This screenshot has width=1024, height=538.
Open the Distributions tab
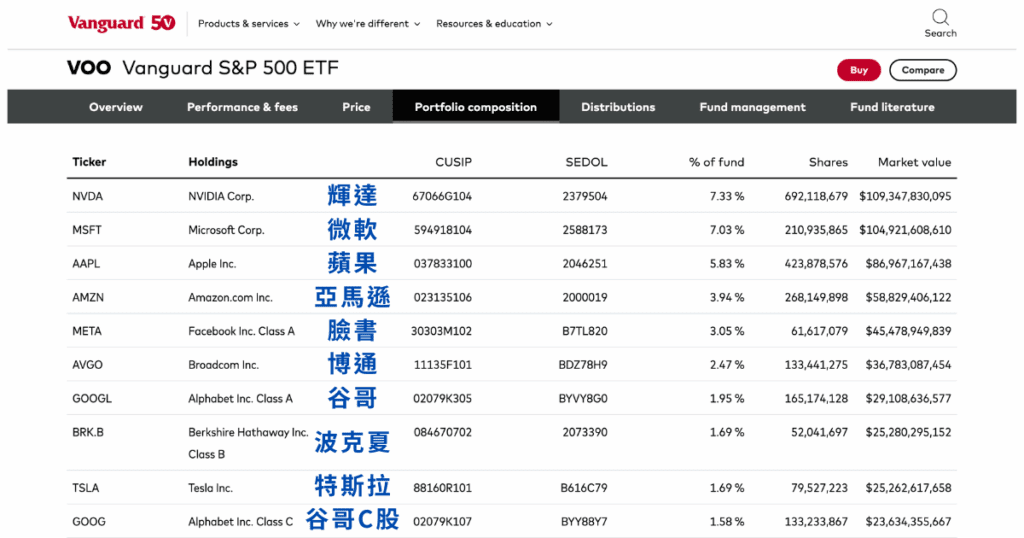point(618,107)
